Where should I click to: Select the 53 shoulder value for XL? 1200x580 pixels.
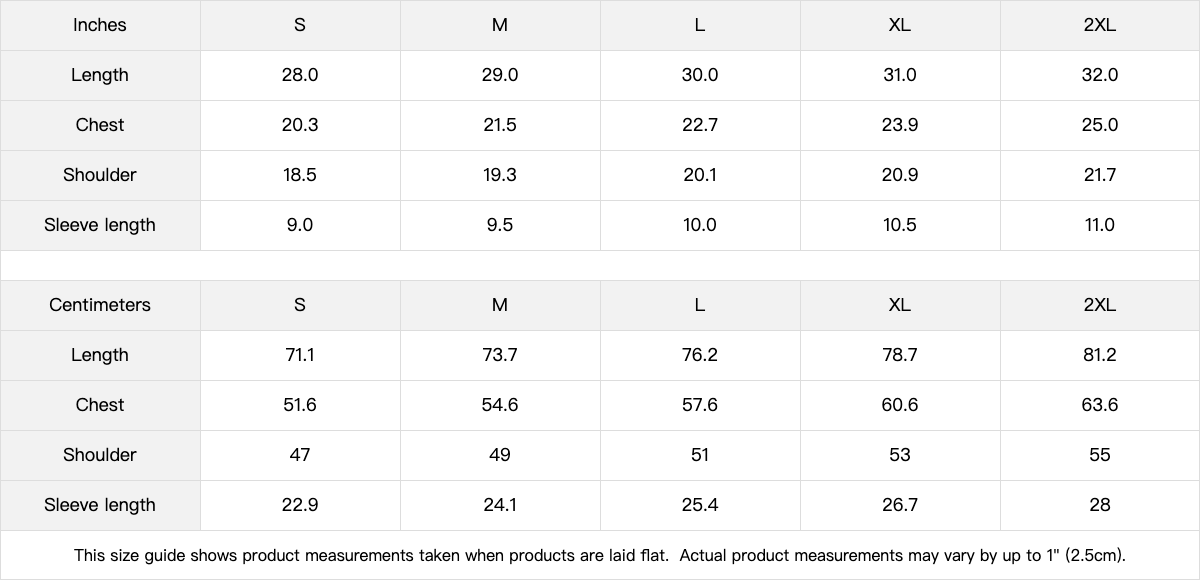900,455
